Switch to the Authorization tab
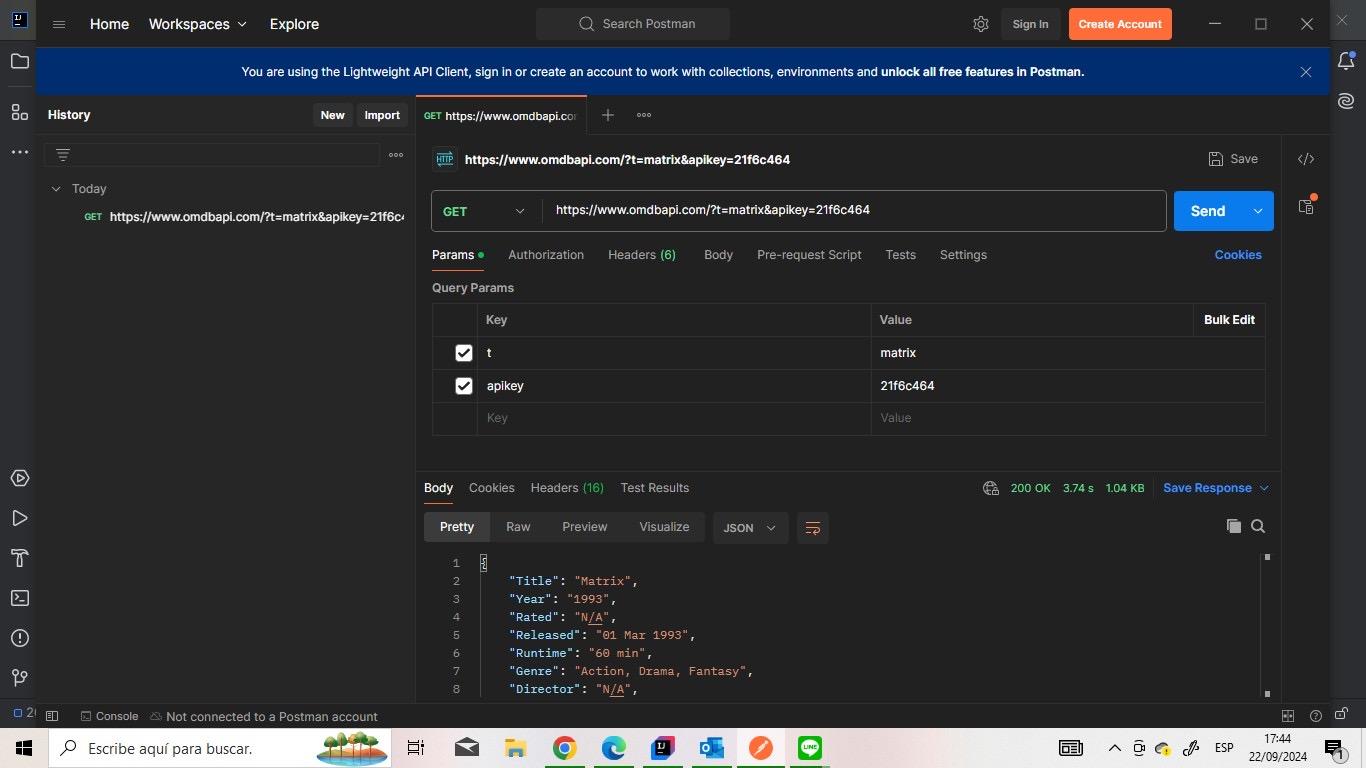Image resolution: width=1366 pixels, height=768 pixels. click(546, 255)
